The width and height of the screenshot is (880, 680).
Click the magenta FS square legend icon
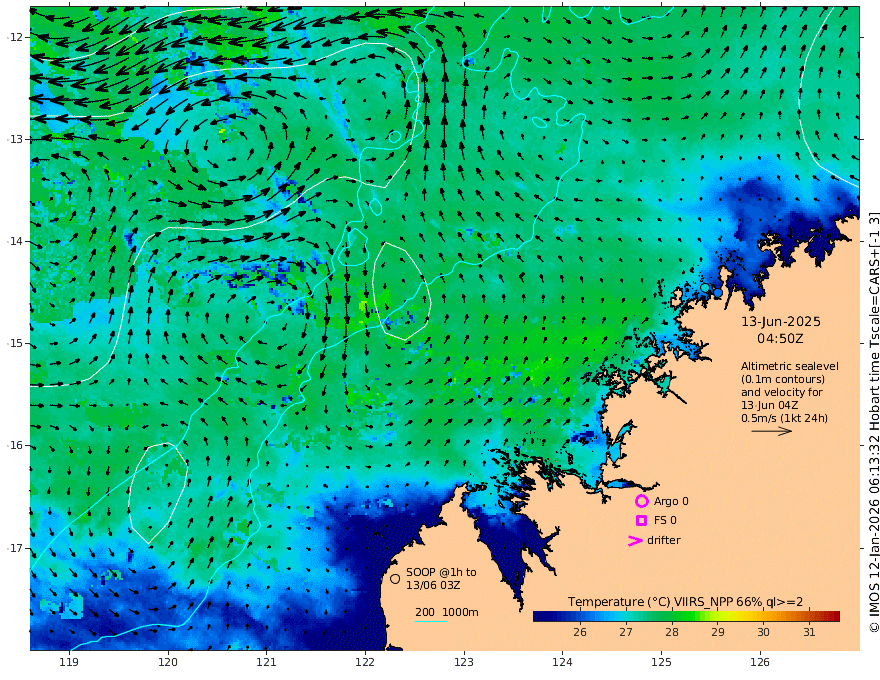tap(641, 521)
